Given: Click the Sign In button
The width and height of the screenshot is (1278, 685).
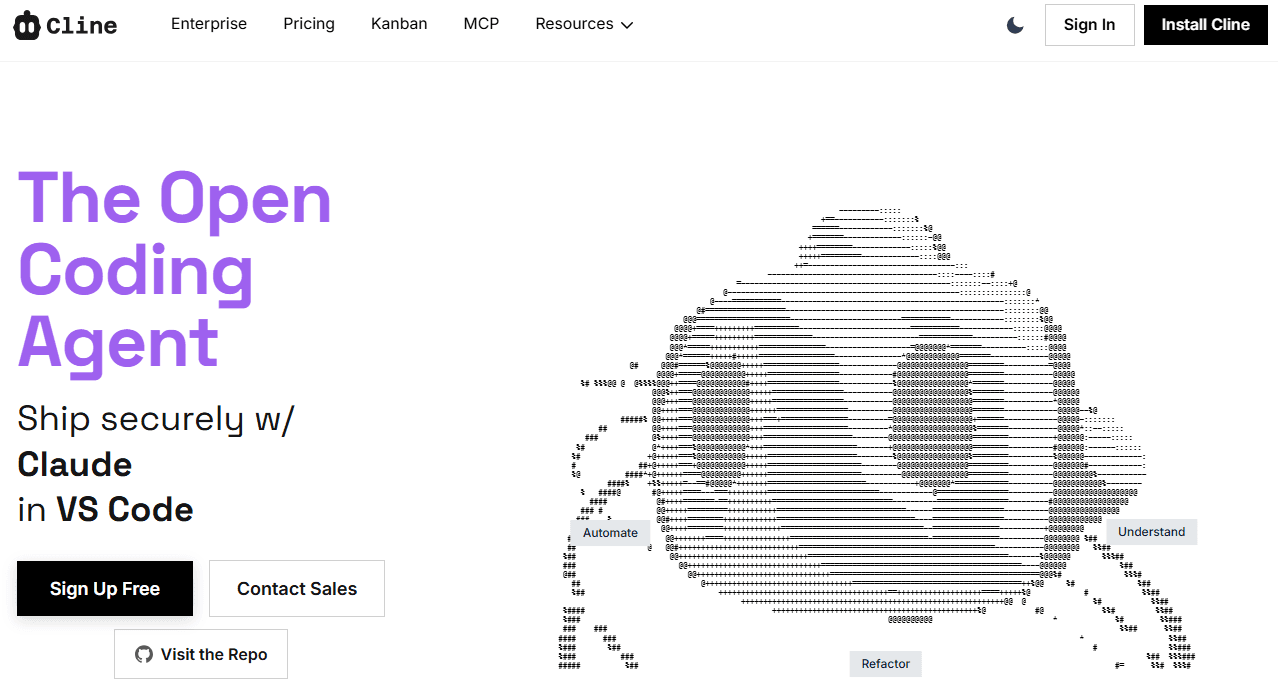Looking at the screenshot, I should [1089, 25].
